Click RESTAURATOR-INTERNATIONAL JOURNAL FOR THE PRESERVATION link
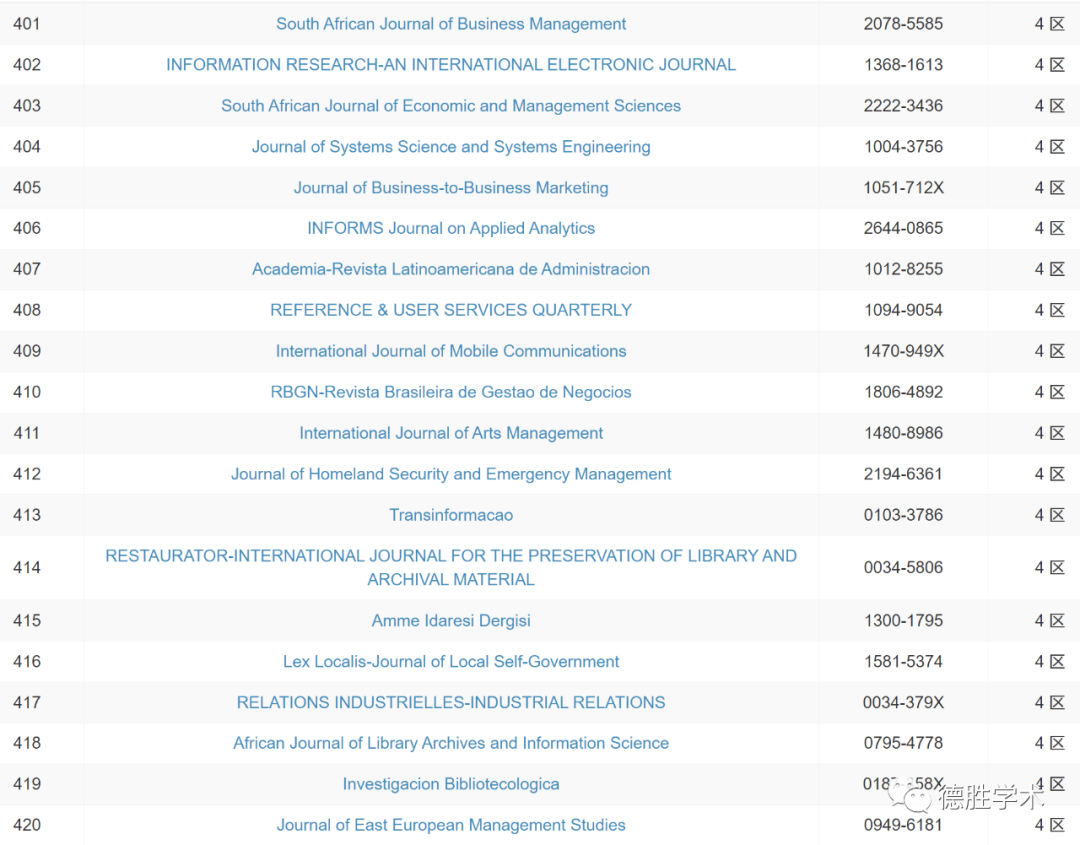 [450, 567]
